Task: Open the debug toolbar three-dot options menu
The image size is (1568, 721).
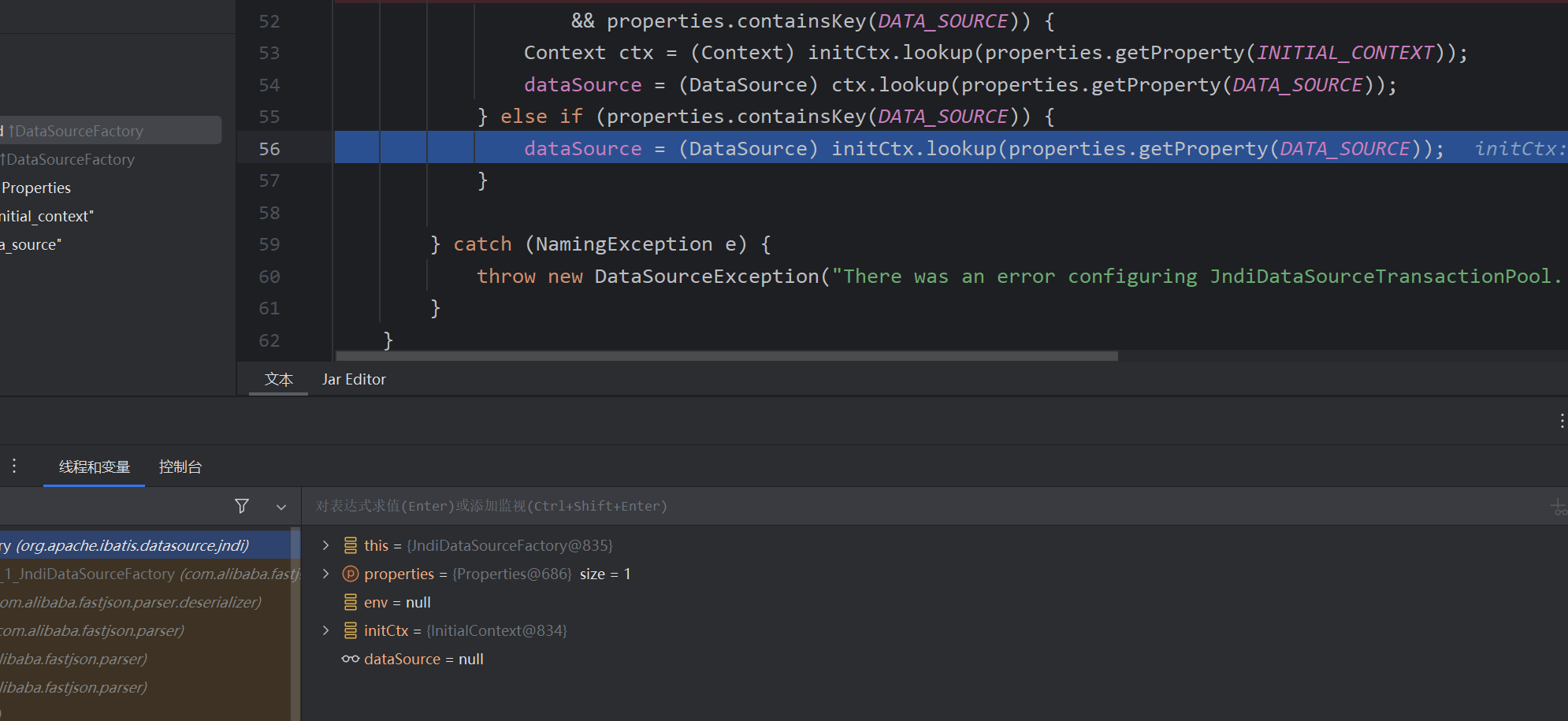Action: [14, 466]
